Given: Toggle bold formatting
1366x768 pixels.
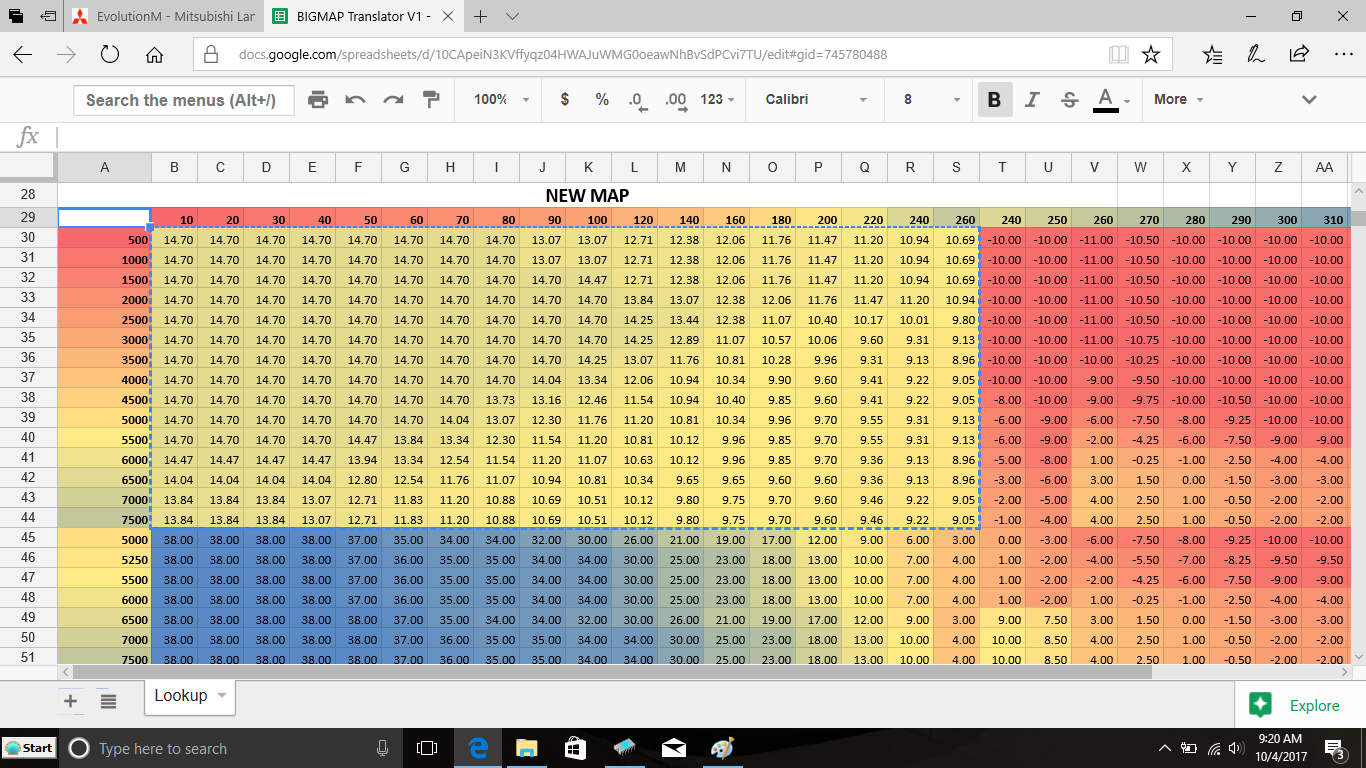Looking at the screenshot, I should pos(994,99).
